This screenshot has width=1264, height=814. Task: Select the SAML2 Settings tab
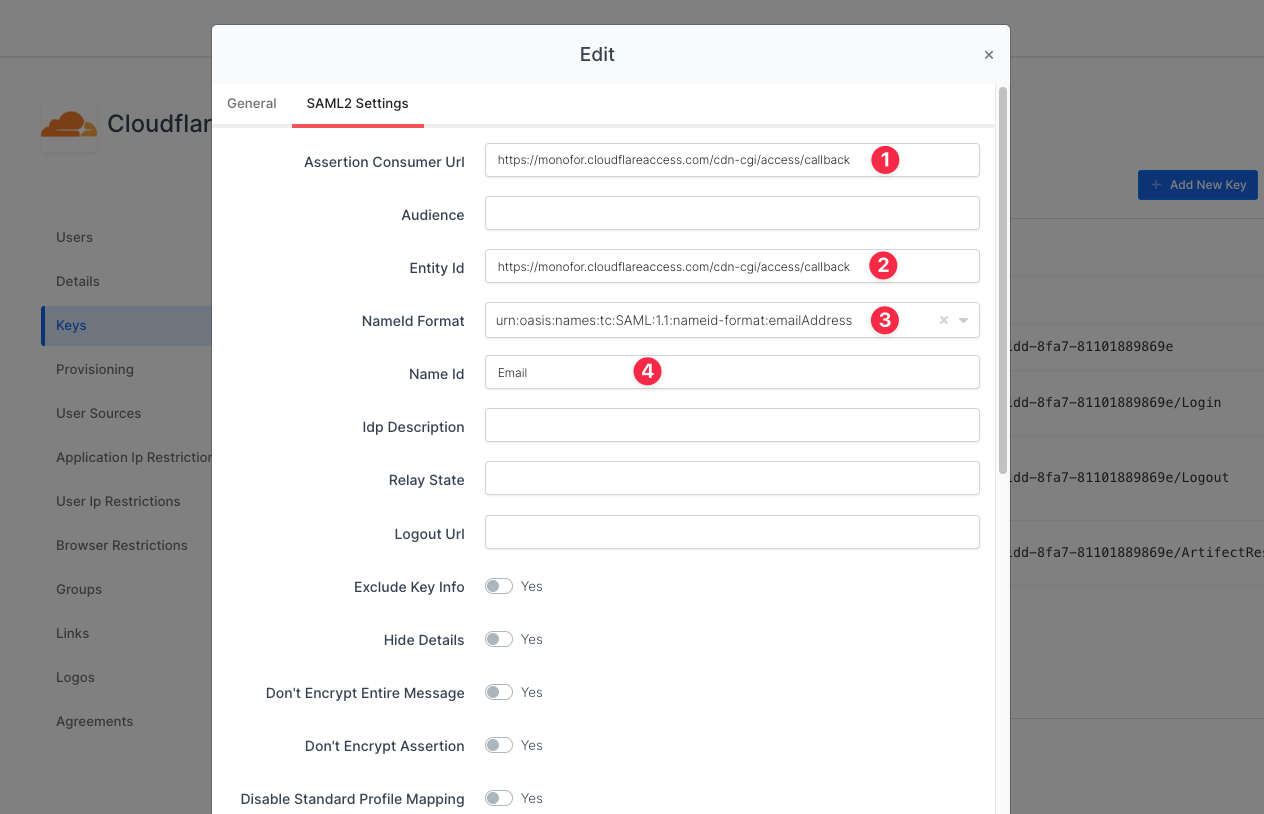click(x=357, y=103)
